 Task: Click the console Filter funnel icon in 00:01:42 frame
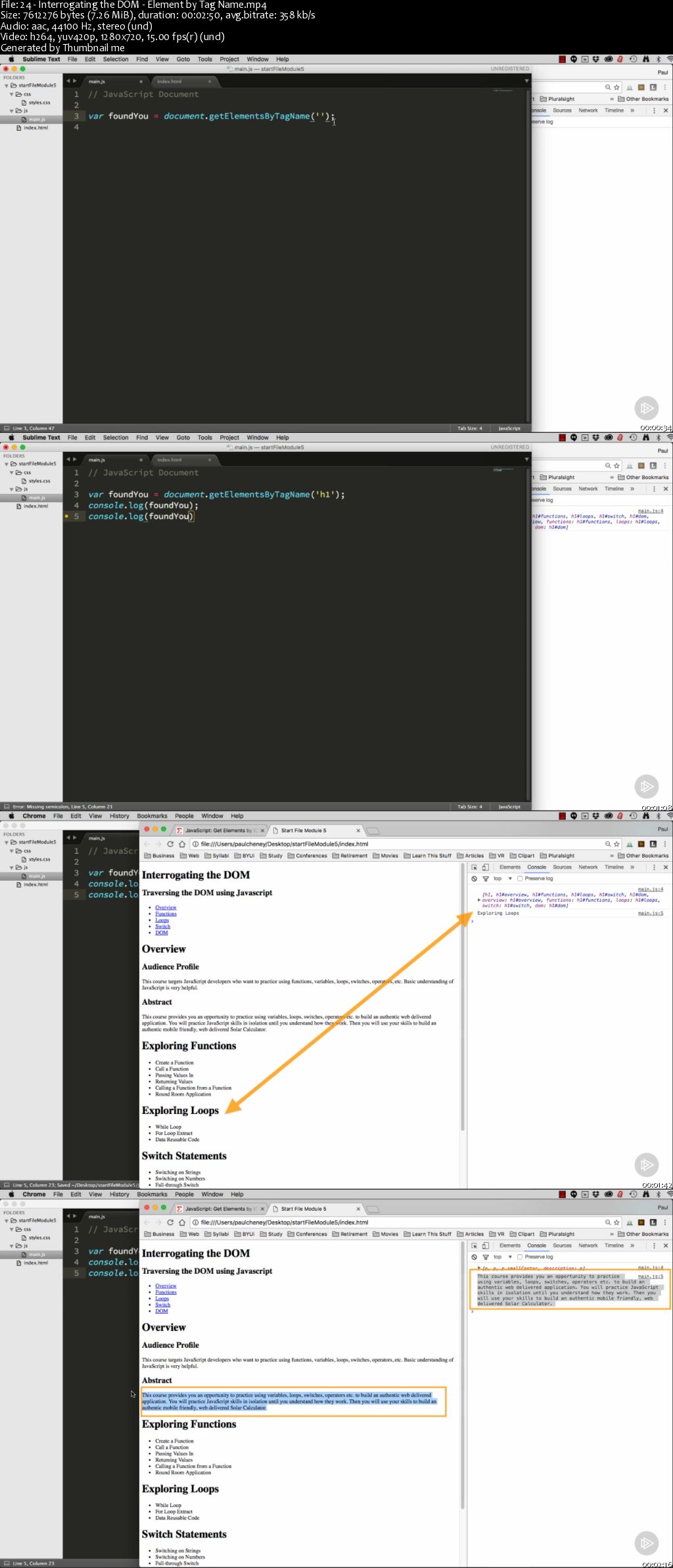click(x=486, y=878)
